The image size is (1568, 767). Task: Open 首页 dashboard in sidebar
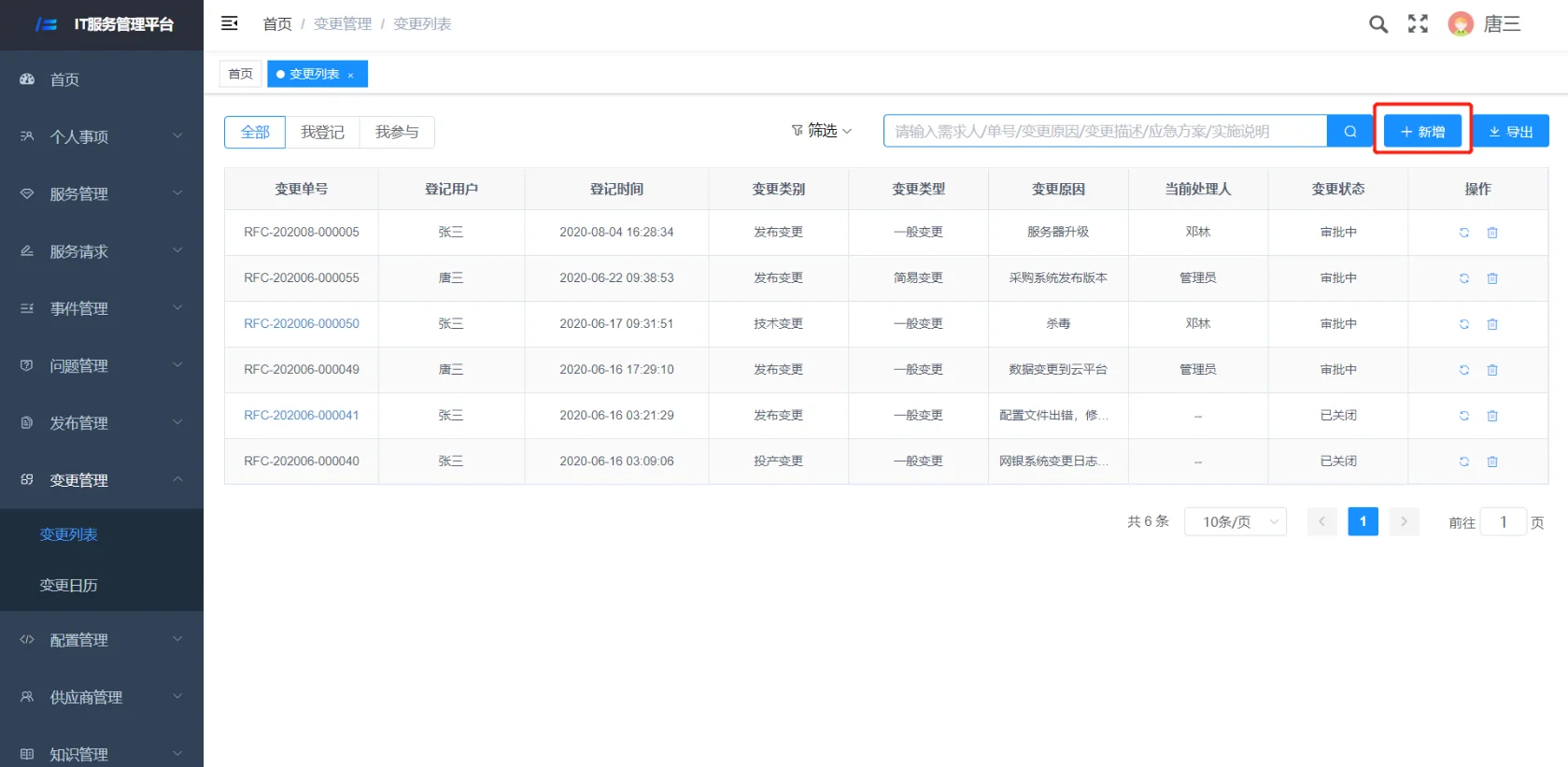(x=102, y=79)
